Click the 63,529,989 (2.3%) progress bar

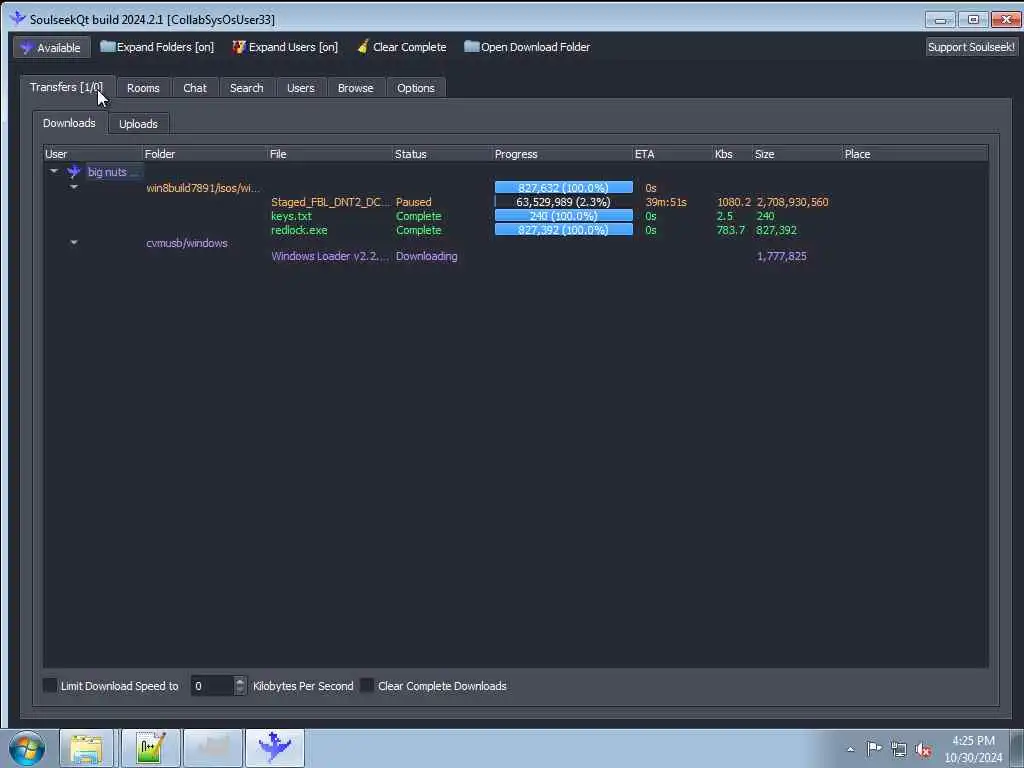pyautogui.click(x=564, y=202)
